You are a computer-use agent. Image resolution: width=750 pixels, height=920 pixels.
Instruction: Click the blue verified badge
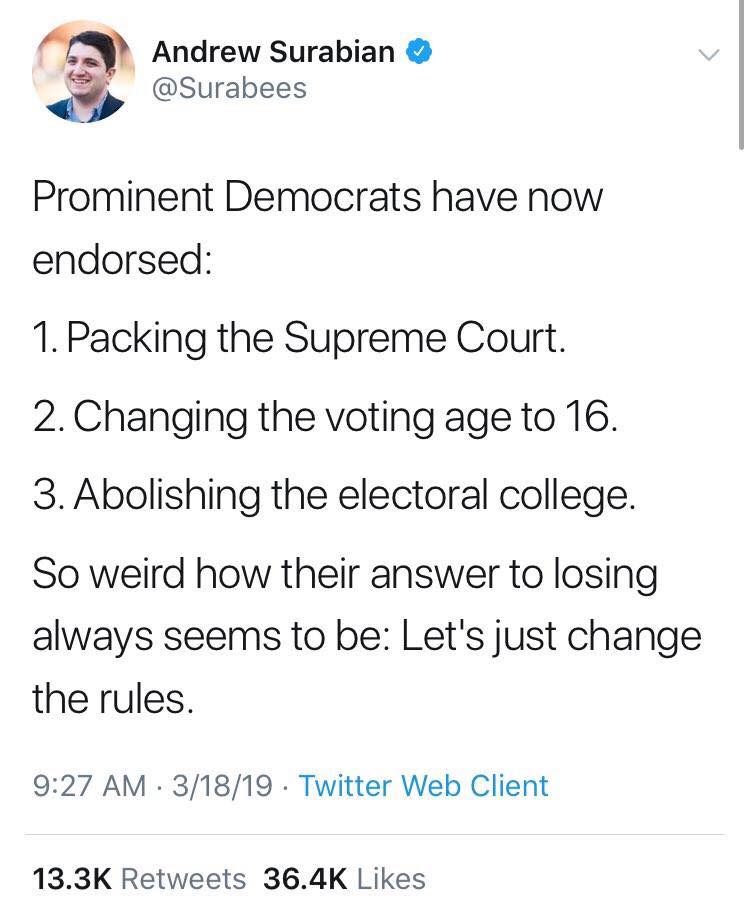tap(420, 52)
